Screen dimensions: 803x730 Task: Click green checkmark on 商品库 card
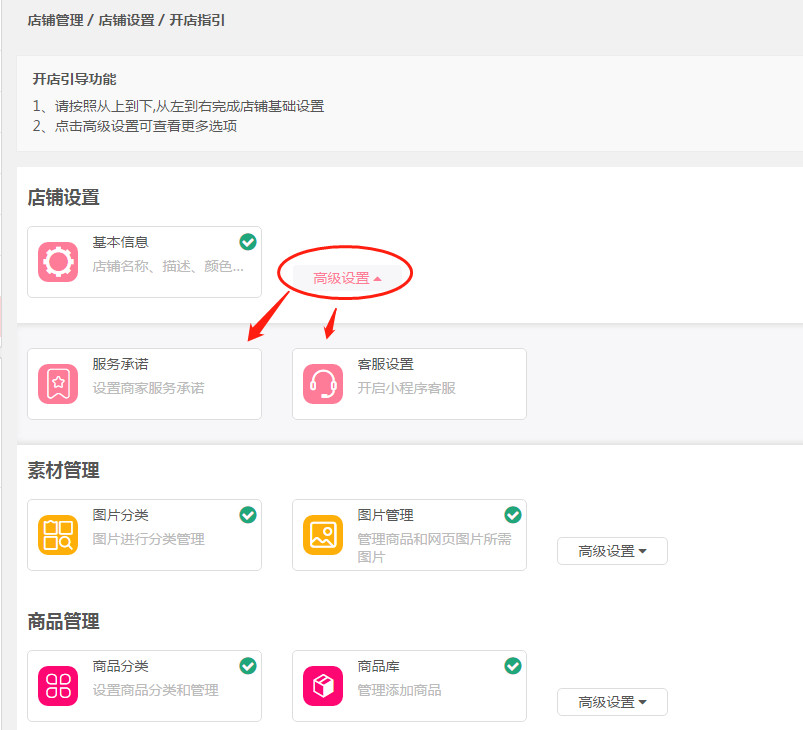(x=513, y=666)
